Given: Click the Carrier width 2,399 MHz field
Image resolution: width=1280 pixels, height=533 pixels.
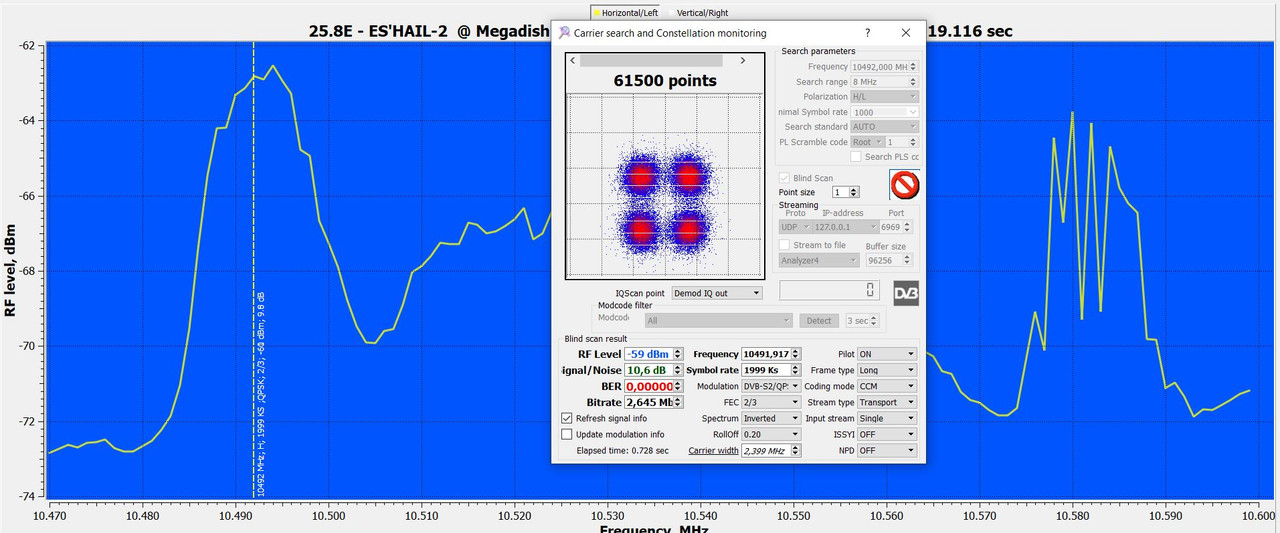Looking at the screenshot, I should pyautogui.click(x=771, y=451).
